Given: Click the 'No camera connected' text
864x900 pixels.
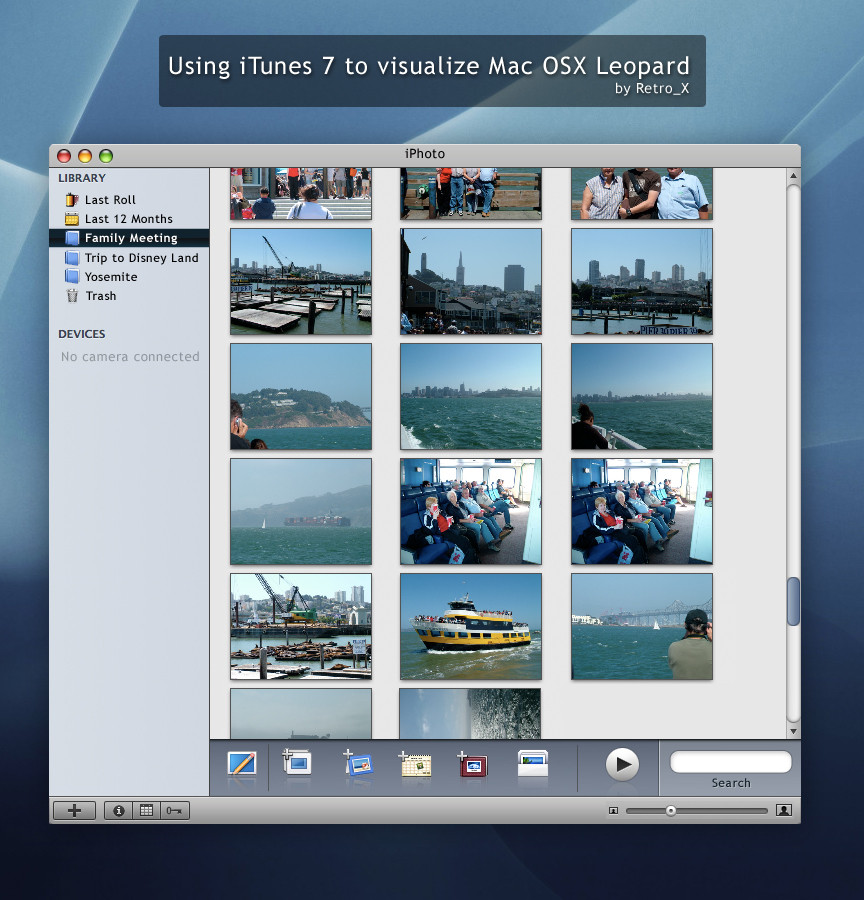Looking at the screenshot, I should [x=130, y=356].
